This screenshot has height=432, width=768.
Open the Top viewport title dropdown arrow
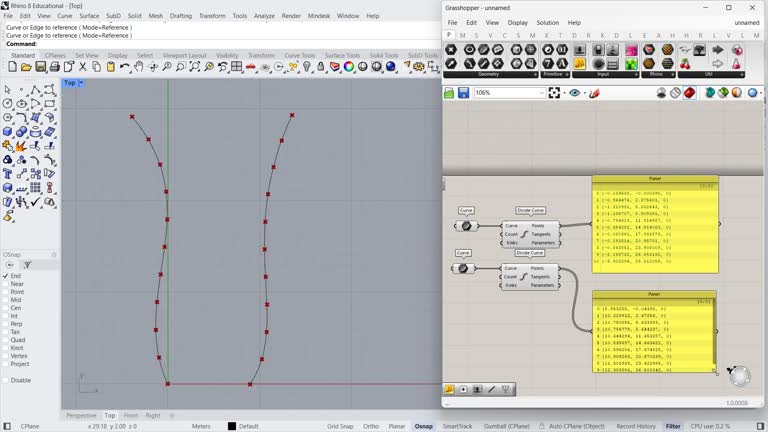click(79, 83)
